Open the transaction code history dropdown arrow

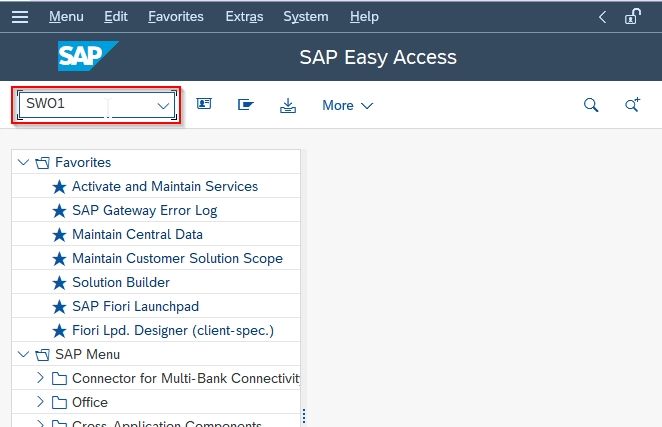coord(163,106)
